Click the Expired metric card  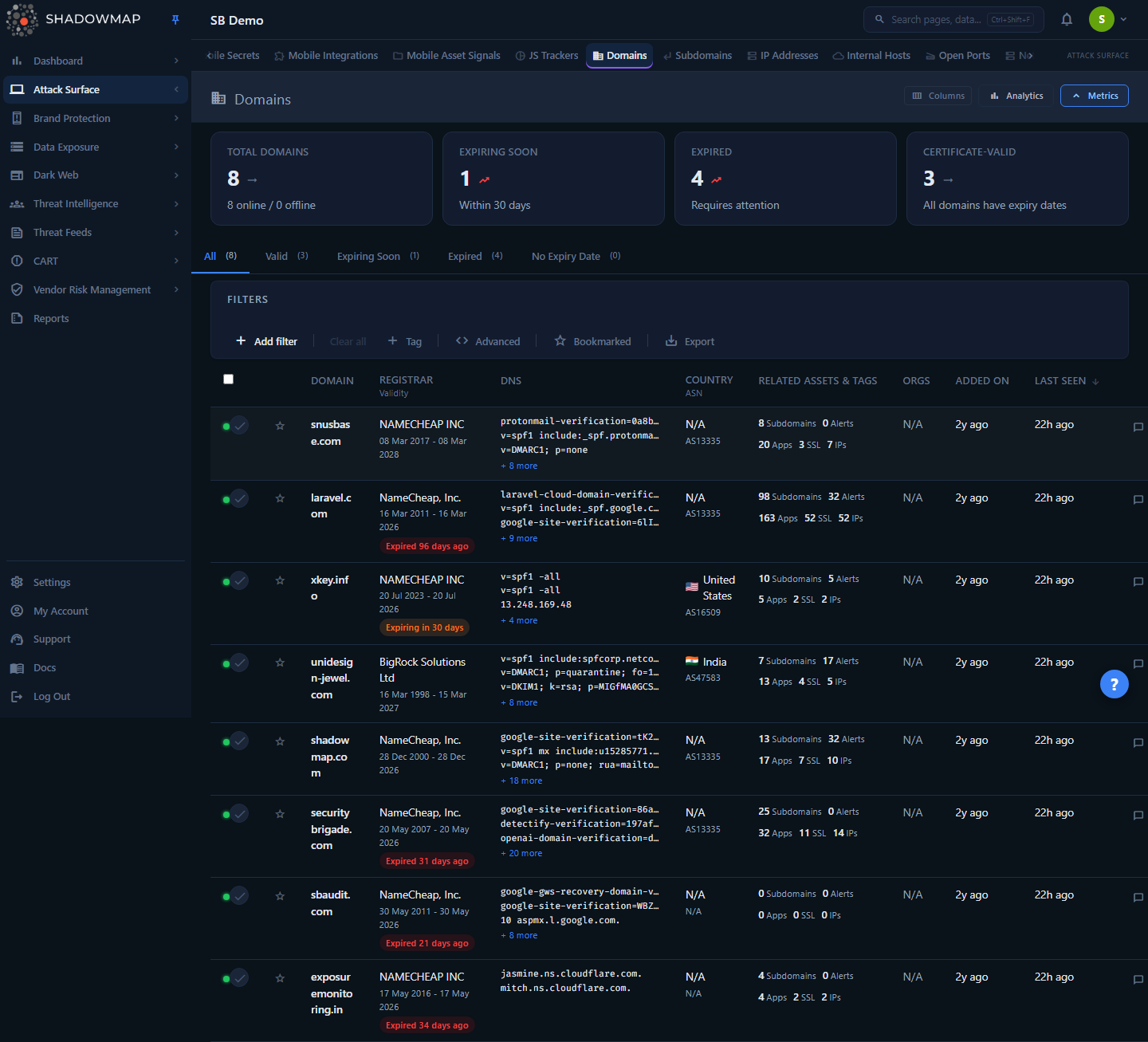point(785,179)
